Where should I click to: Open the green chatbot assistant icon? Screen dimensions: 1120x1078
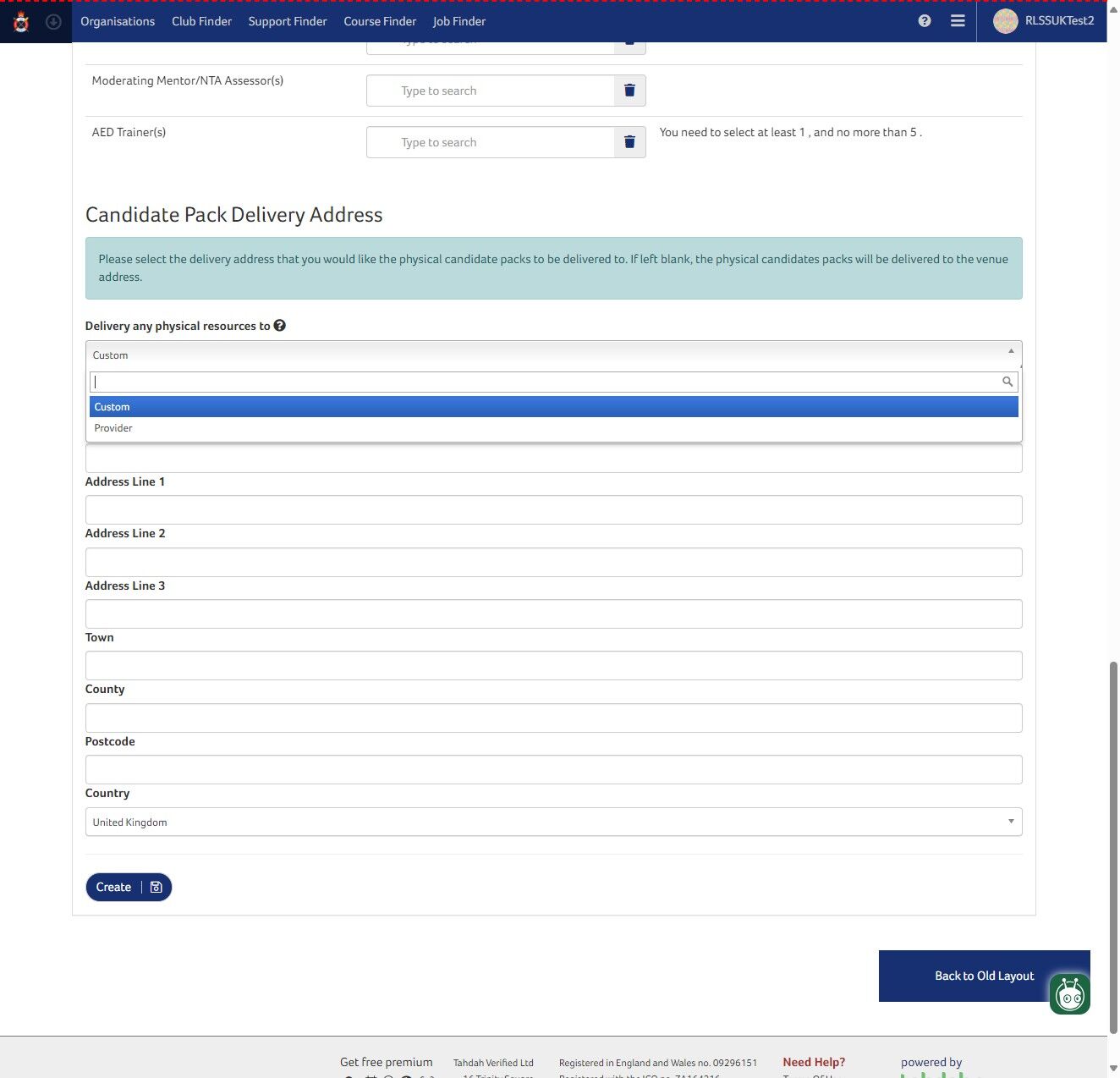1069,994
